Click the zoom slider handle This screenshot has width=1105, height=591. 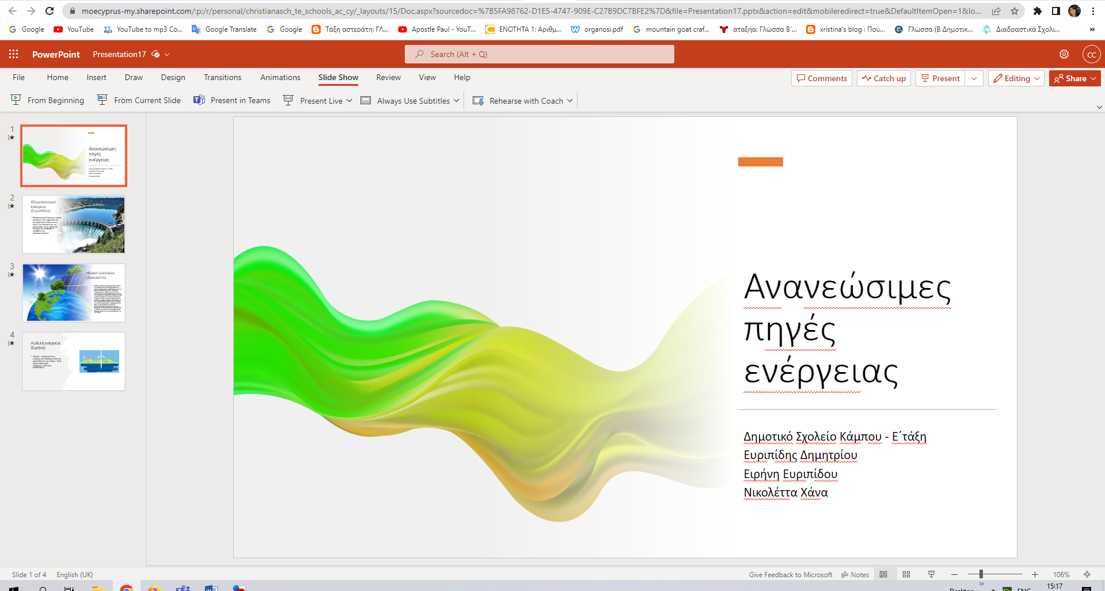click(981, 575)
